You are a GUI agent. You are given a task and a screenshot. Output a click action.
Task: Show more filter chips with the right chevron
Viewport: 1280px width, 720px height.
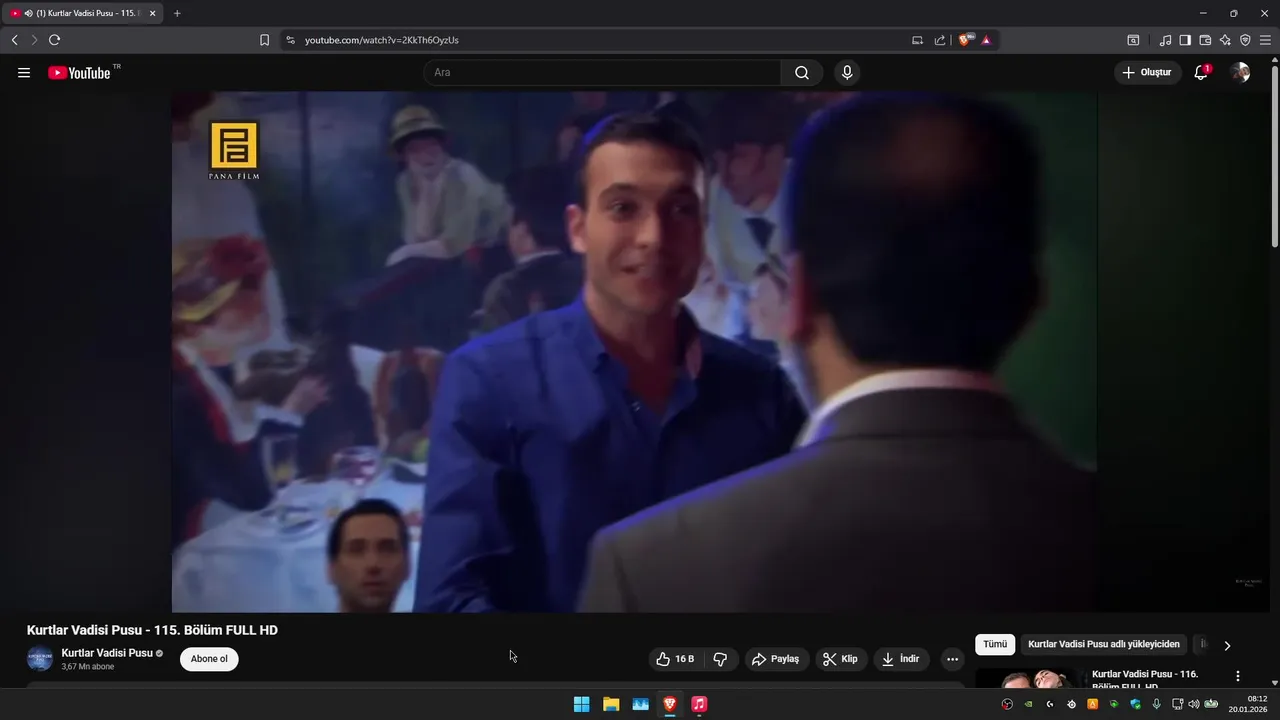pyautogui.click(x=1227, y=645)
